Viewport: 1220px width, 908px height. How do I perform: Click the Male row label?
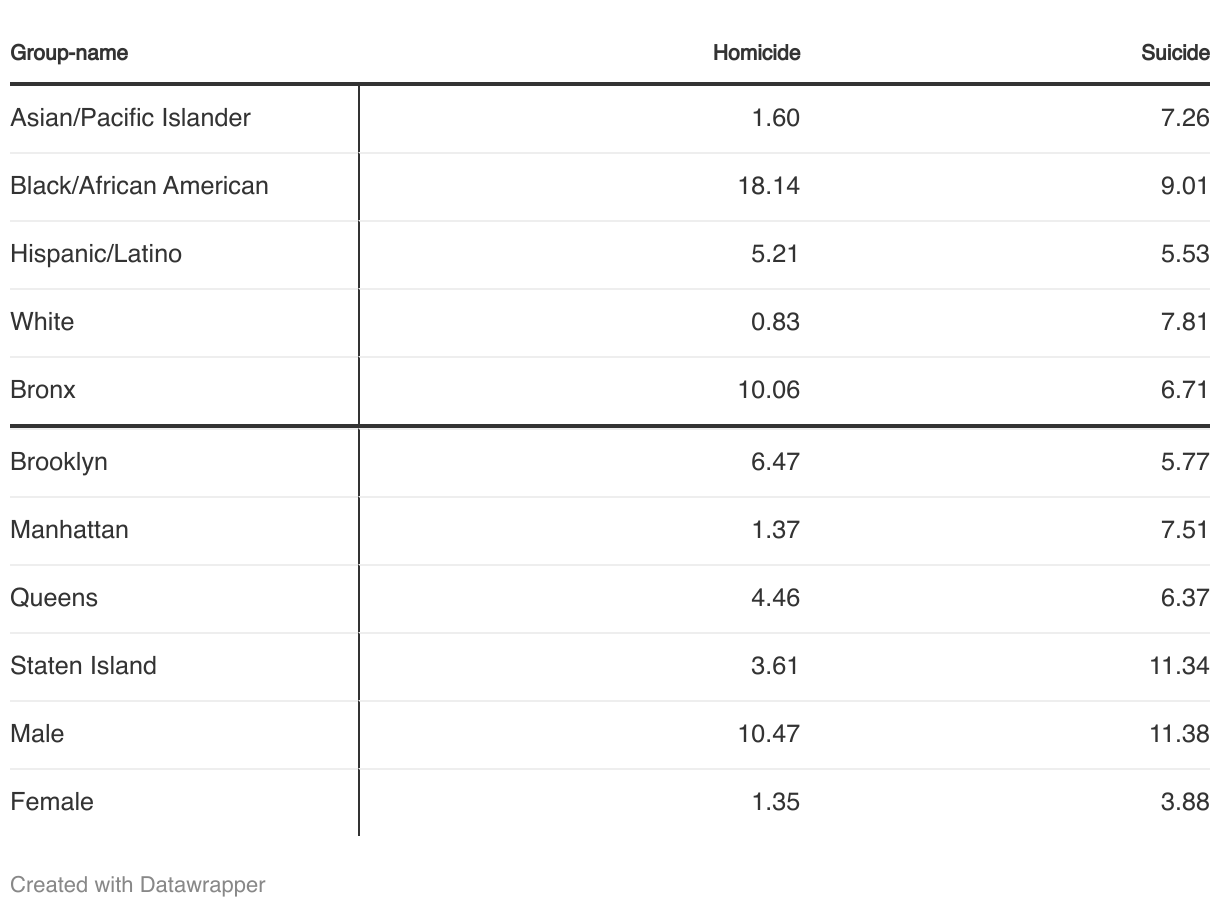(x=37, y=734)
